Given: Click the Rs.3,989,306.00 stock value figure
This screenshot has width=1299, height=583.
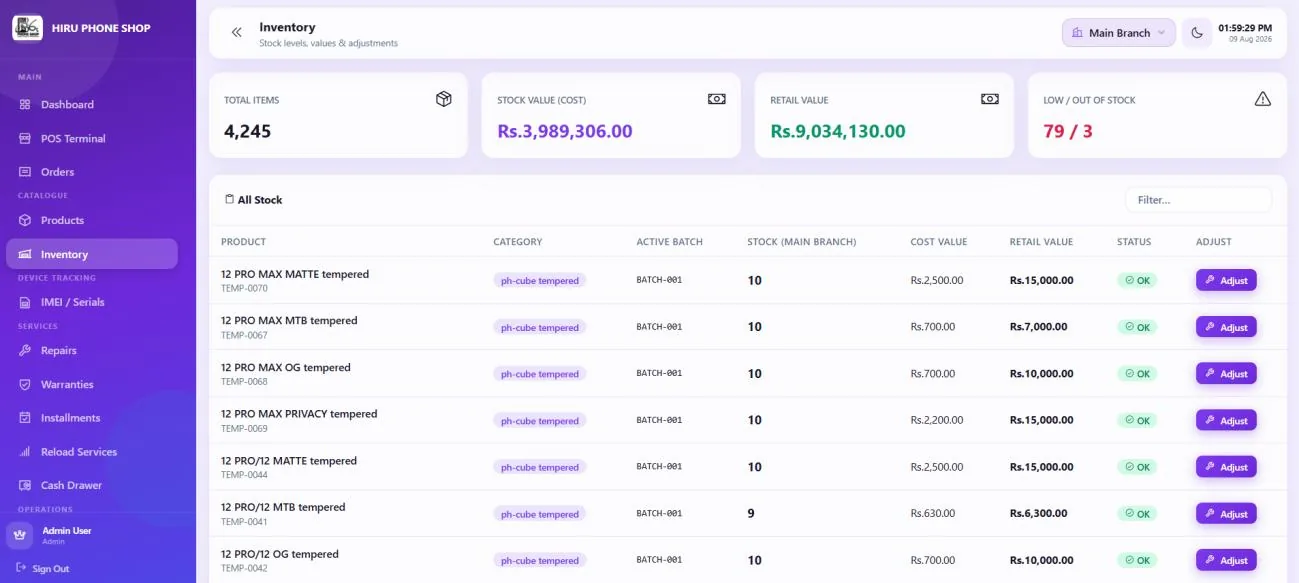Looking at the screenshot, I should 565,131.
